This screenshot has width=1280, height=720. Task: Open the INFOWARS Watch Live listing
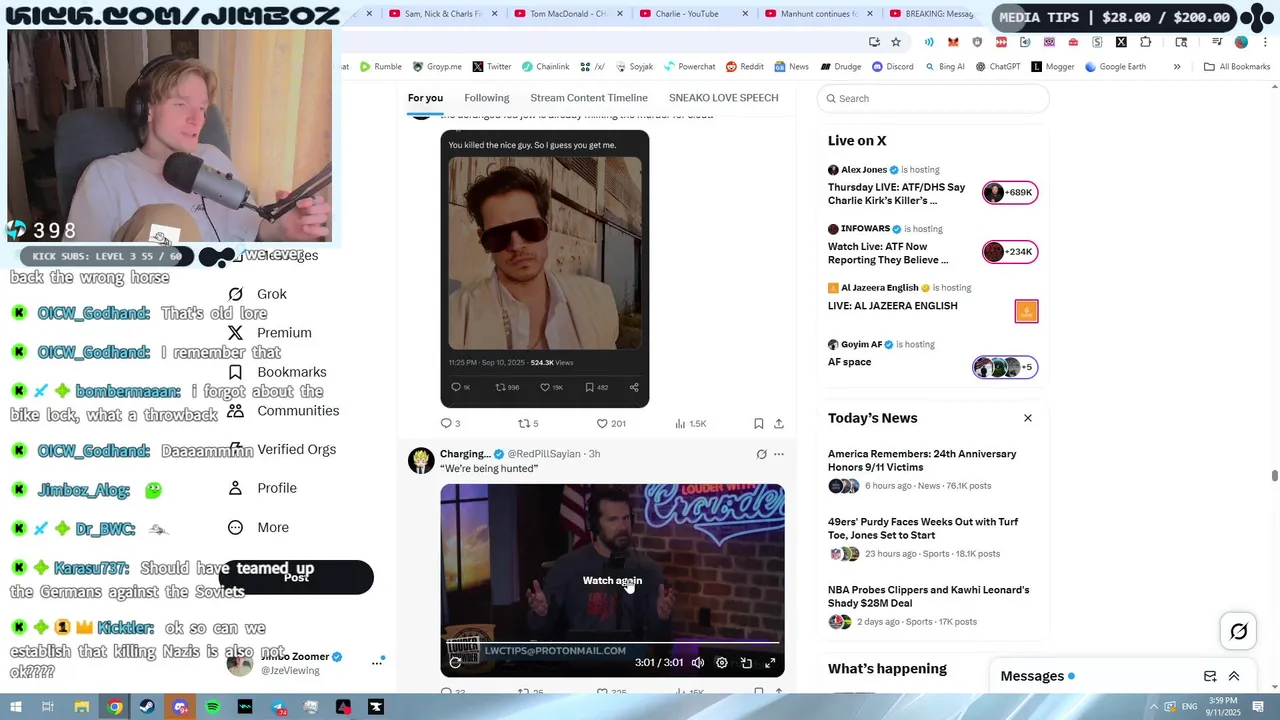[932, 245]
